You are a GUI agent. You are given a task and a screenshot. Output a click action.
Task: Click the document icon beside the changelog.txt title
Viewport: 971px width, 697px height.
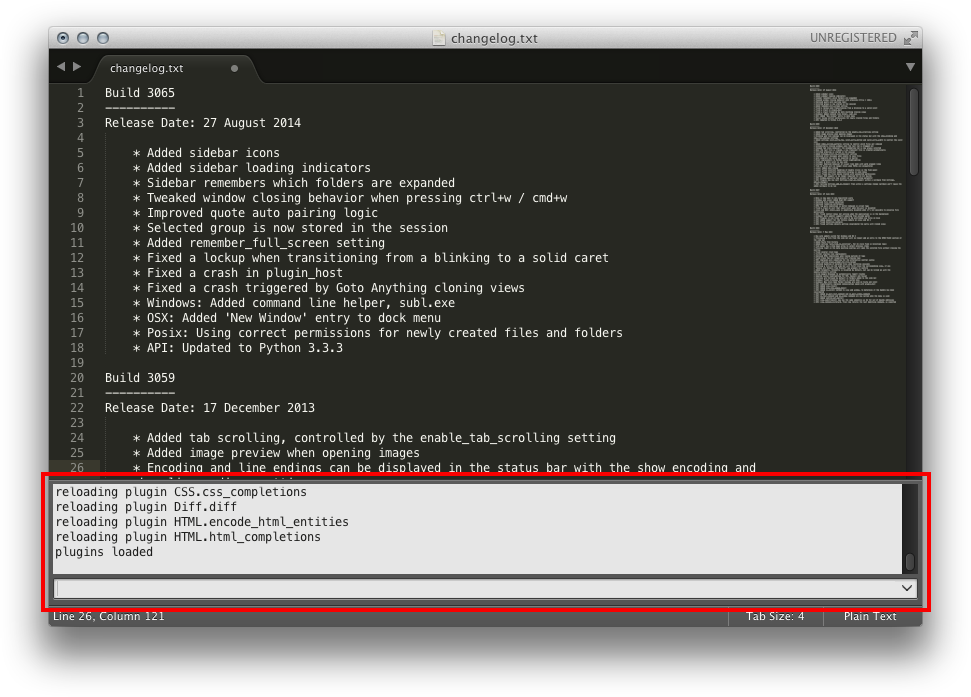pos(437,37)
